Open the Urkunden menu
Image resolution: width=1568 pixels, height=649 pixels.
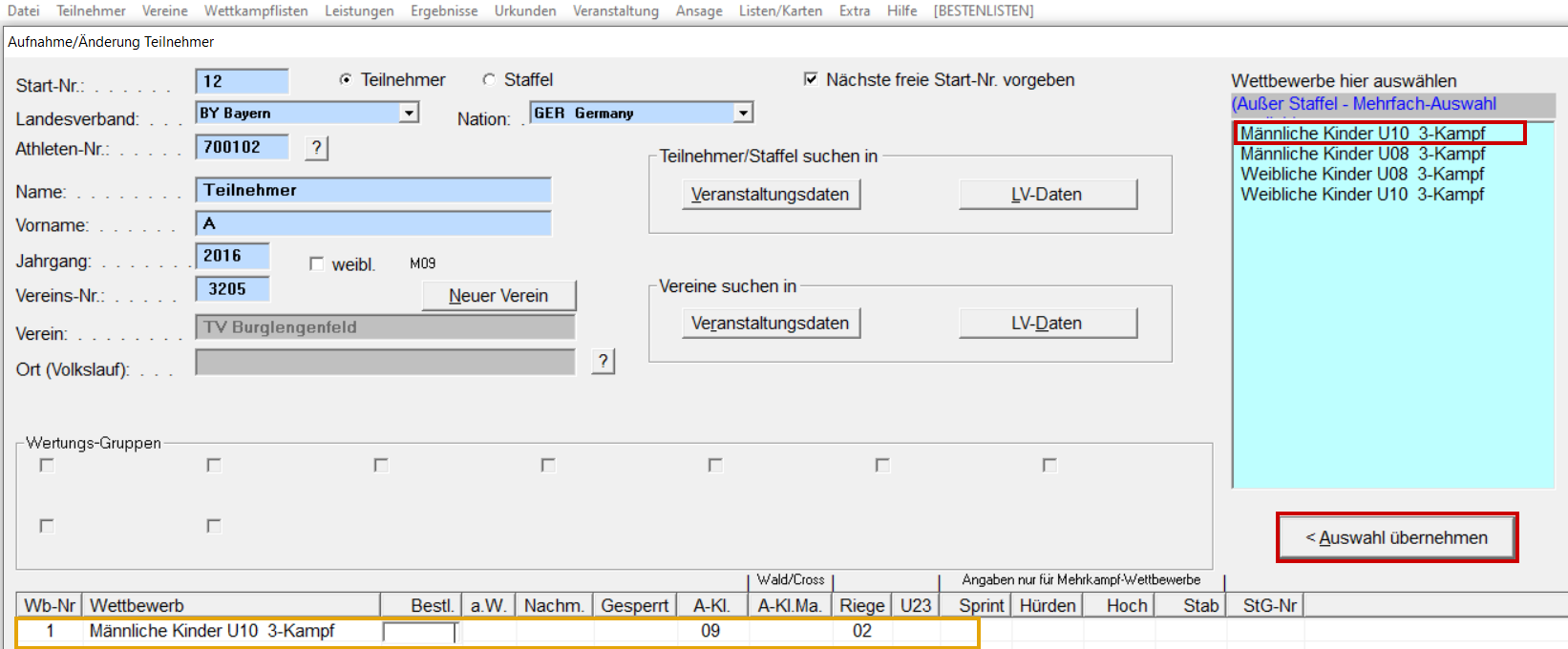(525, 10)
